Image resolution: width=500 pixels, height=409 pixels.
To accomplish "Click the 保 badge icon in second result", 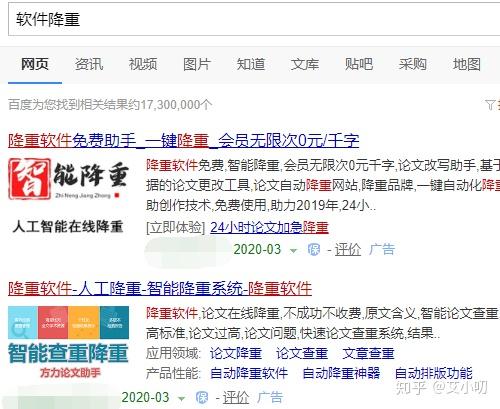I will [x=202, y=397].
